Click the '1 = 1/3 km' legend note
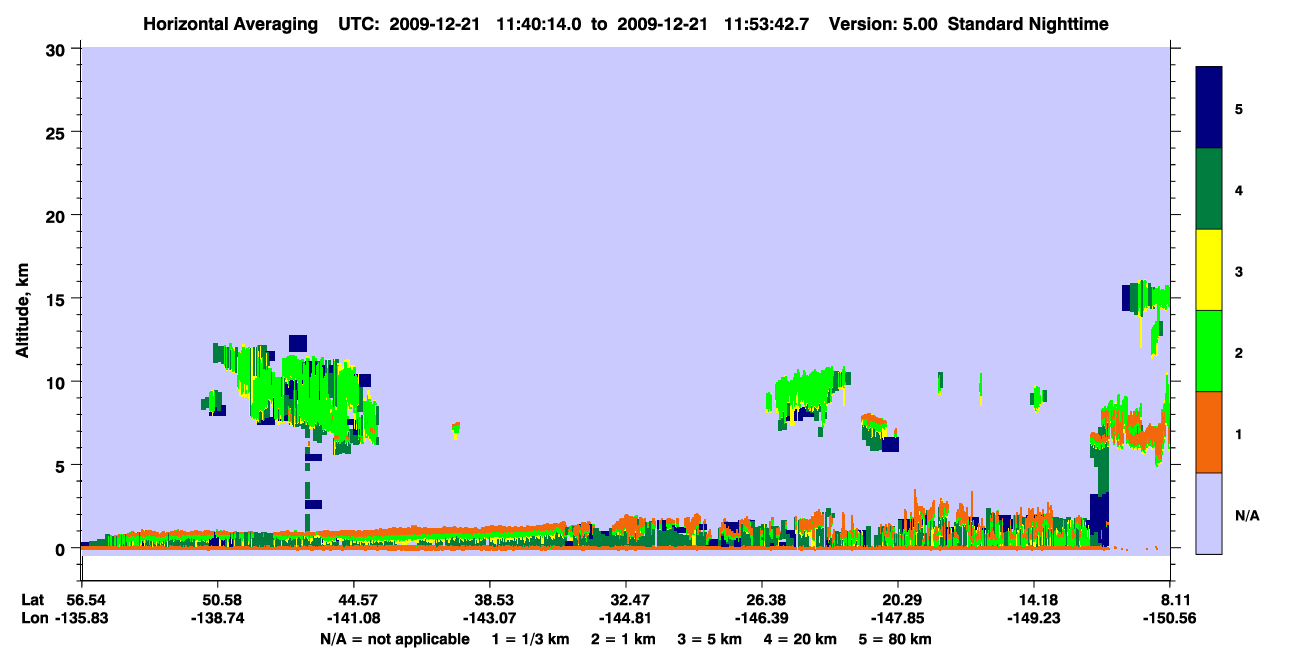Viewport: 1300px width, 667px height. point(530,639)
